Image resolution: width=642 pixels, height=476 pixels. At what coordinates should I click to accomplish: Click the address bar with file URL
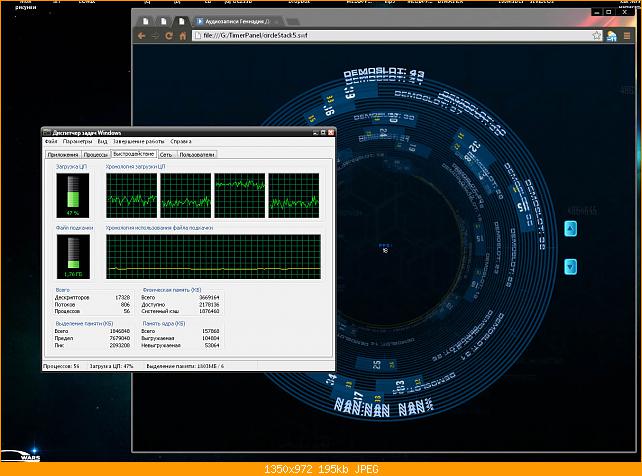click(x=393, y=36)
